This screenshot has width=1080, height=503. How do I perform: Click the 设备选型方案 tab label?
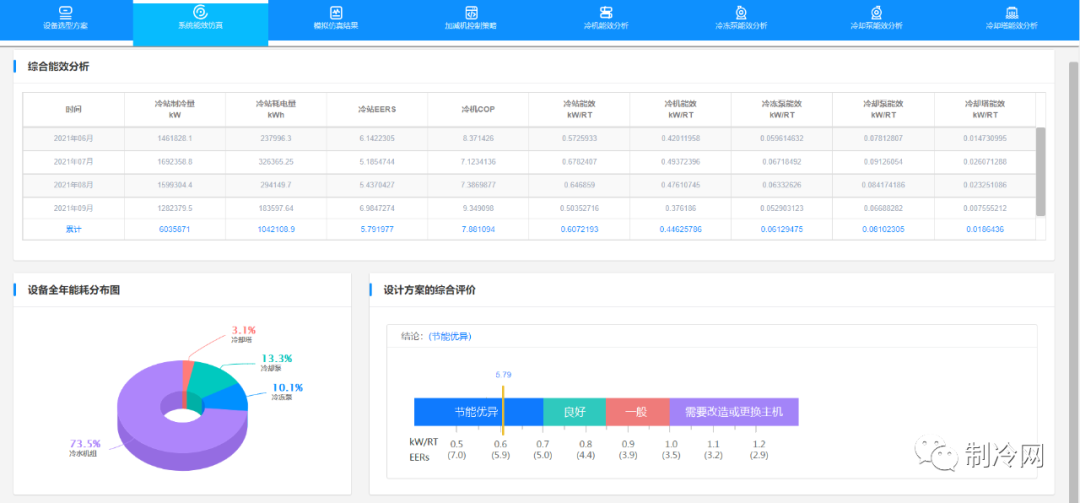tap(65, 25)
